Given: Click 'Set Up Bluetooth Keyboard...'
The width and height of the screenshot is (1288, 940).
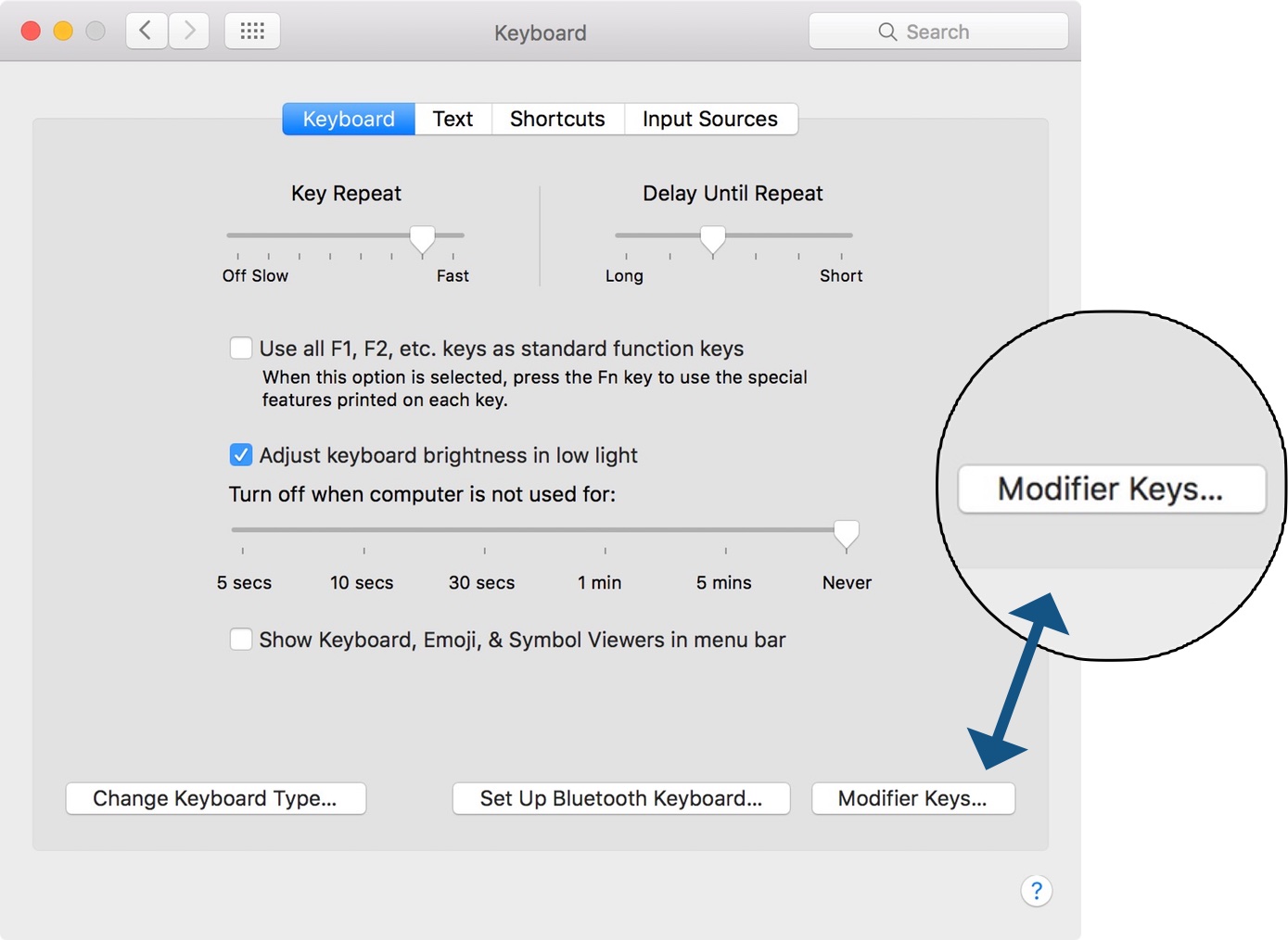Looking at the screenshot, I should tap(619, 798).
